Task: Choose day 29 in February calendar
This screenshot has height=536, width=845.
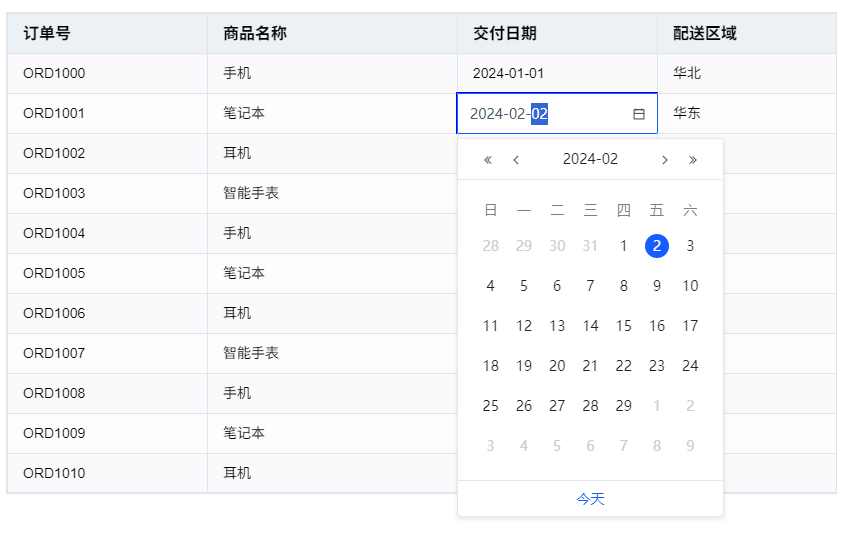Action: (x=624, y=406)
